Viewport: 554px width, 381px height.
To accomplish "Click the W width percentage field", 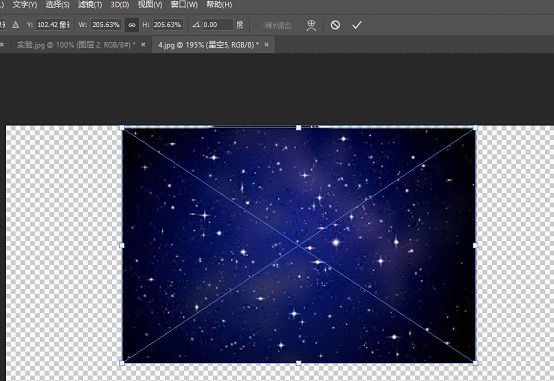I will coord(106,25).
